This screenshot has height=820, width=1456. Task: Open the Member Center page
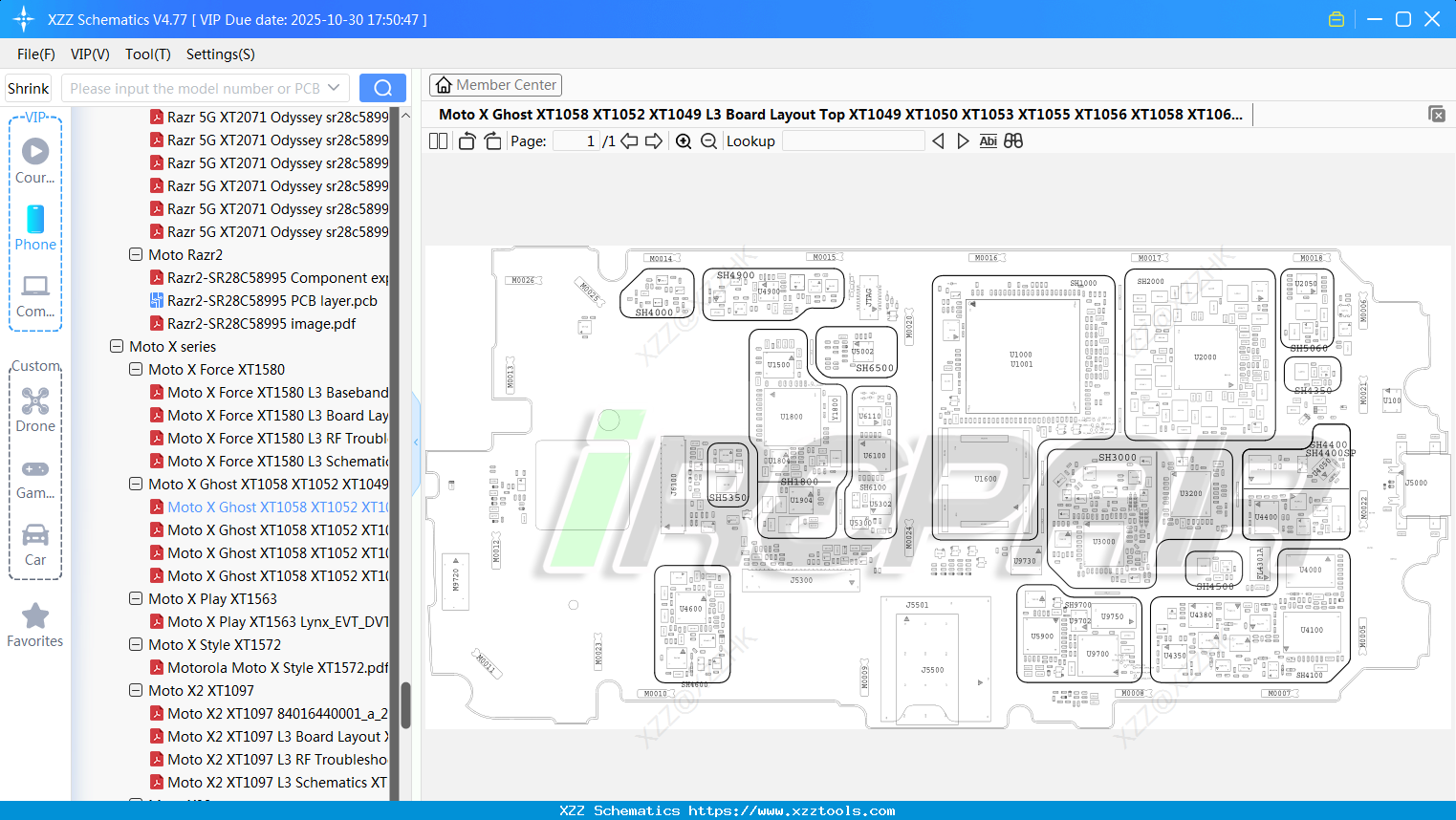tap(495, 84)
